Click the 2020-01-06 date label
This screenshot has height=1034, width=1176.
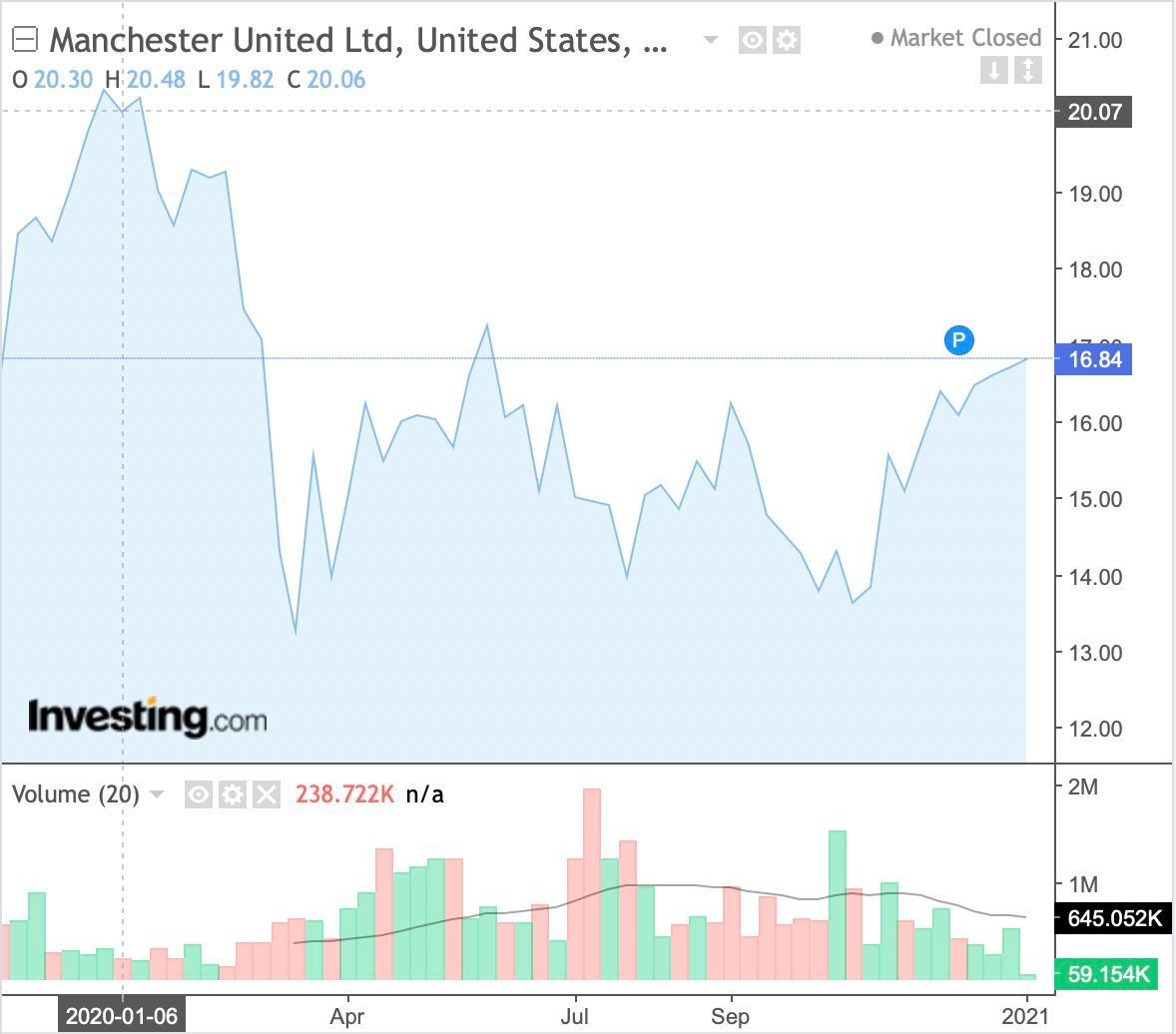pos(122,1016)
